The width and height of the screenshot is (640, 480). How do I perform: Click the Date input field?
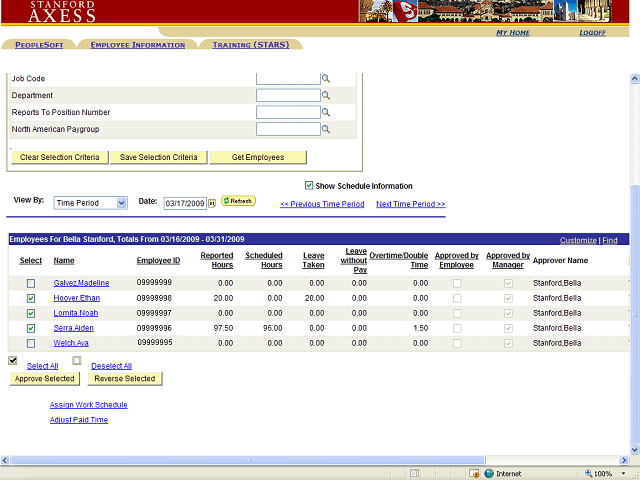click(185, 203)
